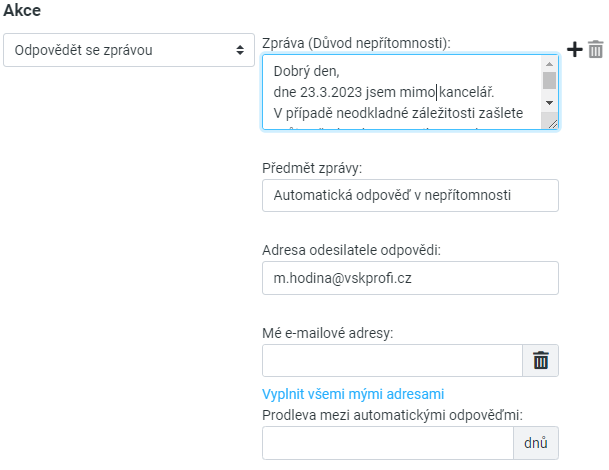Click the 'Adresa odesilatele odpovědi:' label
This screenshot has height=470, width=609.
pyautogui.click(x=350, y=250)
